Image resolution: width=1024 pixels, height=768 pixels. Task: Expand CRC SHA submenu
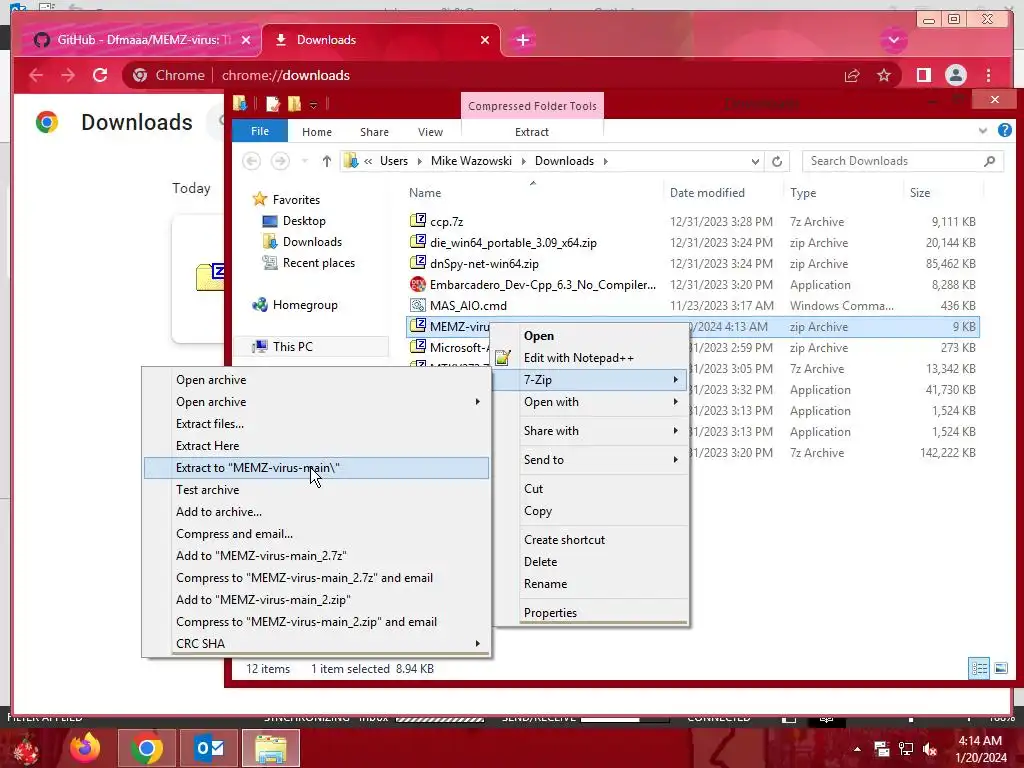(316, 644)
